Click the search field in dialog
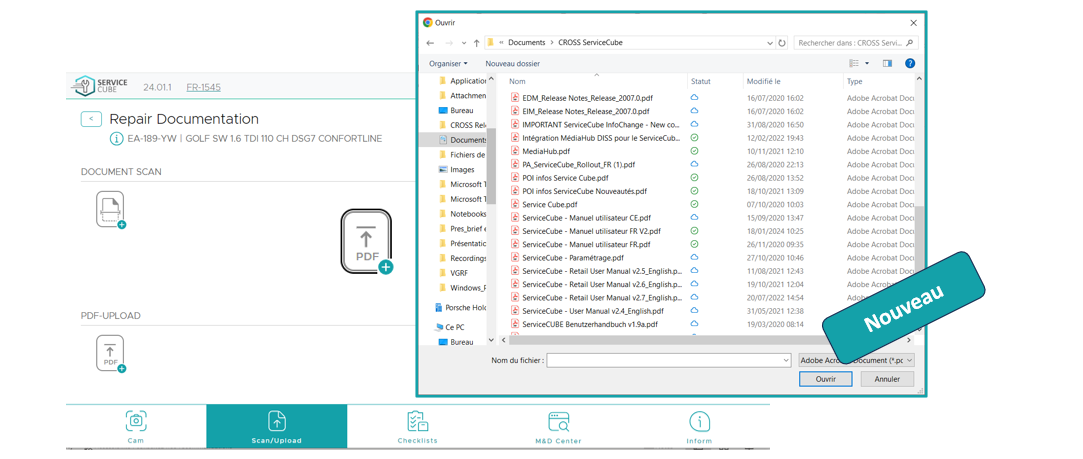 tap(856, 43)
